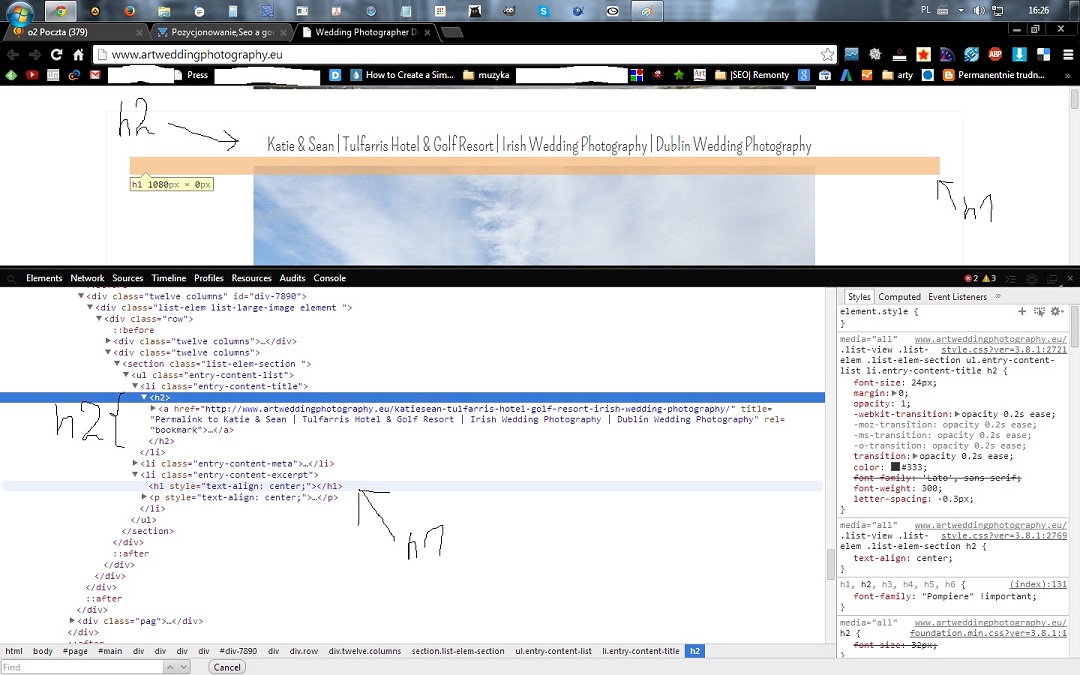Select the h1 text-align center node
Image resolution: width=1080 pixels, height=675 pixels.
(246, 486)
